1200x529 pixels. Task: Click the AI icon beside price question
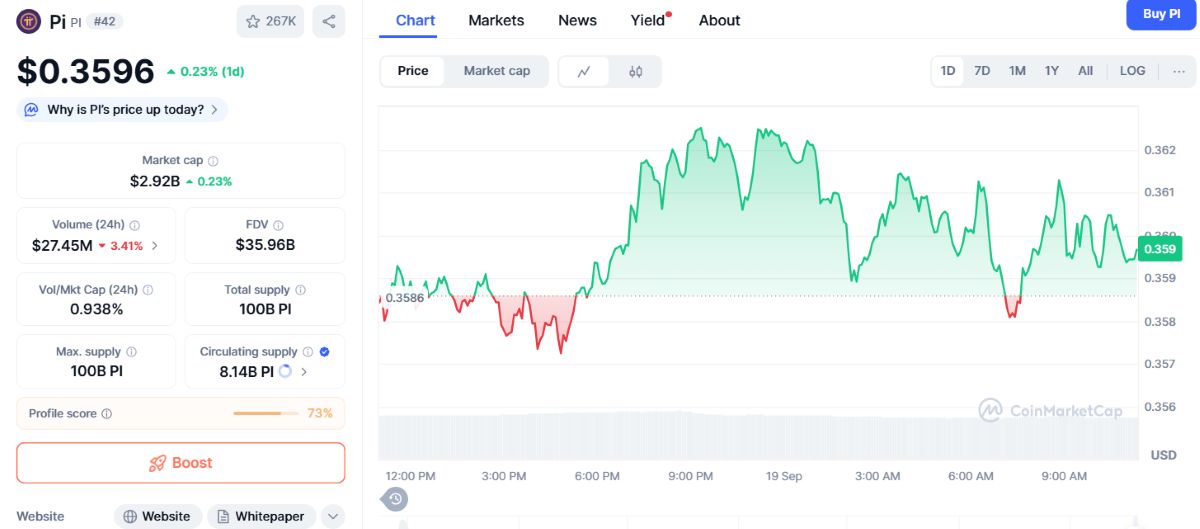pos(32,110)
